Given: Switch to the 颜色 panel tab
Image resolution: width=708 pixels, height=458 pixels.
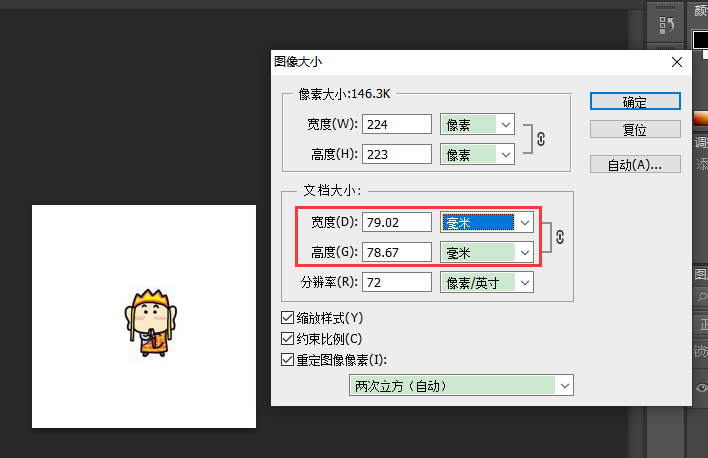Looking at the screenshot, I should coord(701,10).
